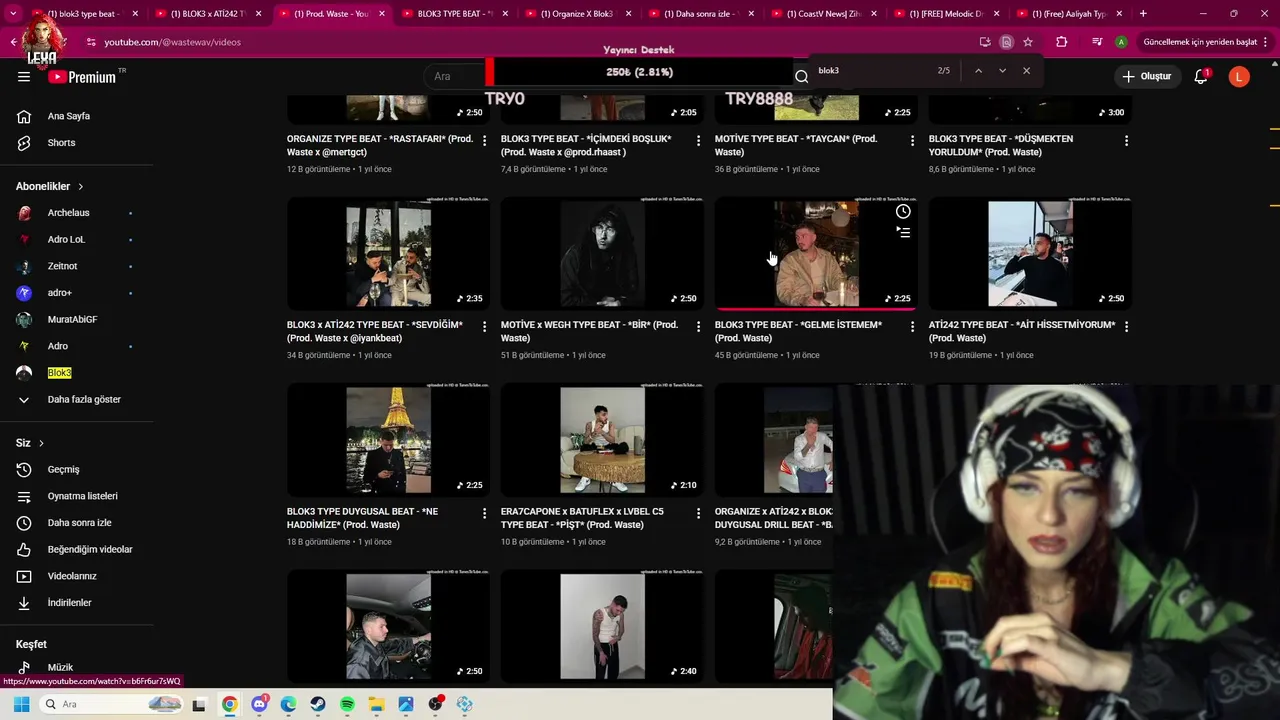This screenshot has width=1280, height=720.
Task: Open Shorts in the sidebar
Action: [61, 143]
